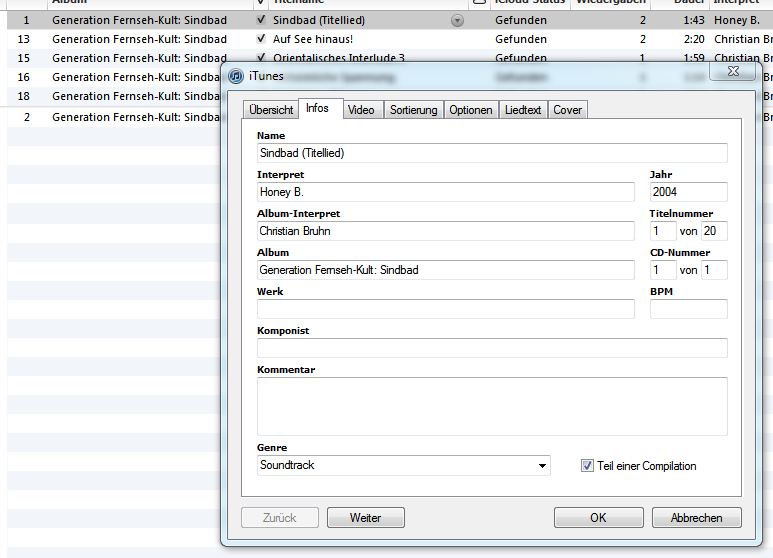Viewport: 773px width, 558px height.
Task: Close the iTunes info dialog
Action: click(x=733, y=71)
